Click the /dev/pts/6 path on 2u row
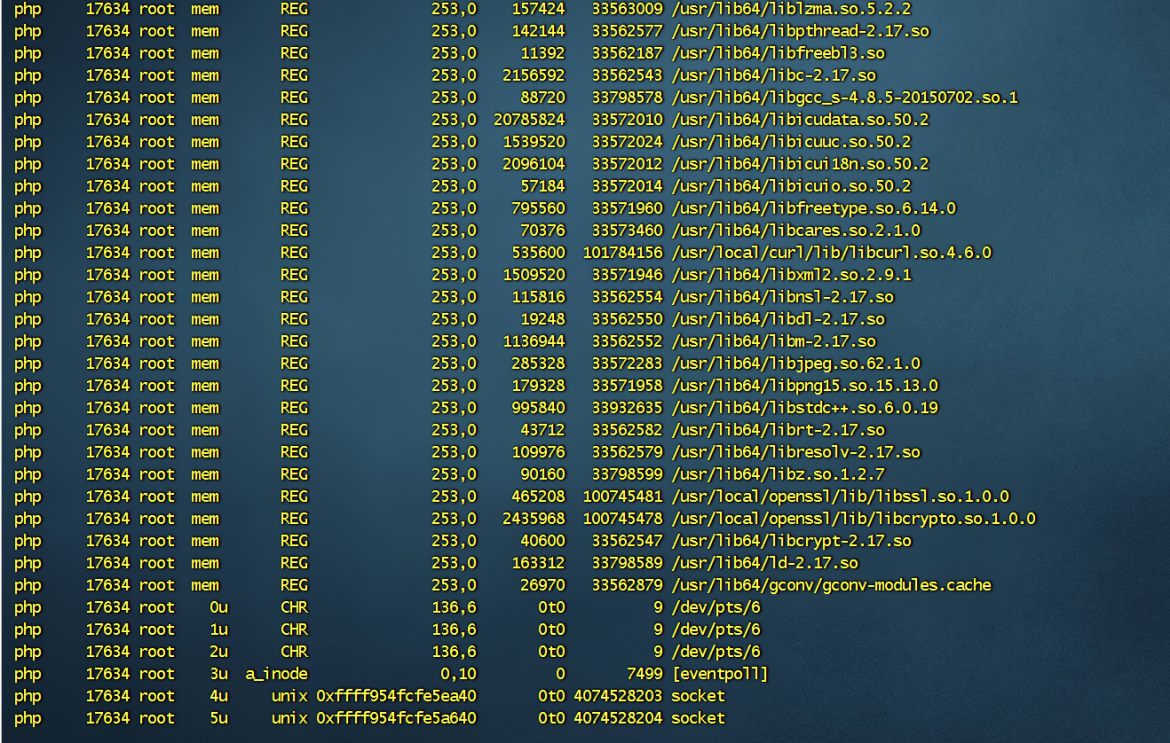 [x=716, y=652]
